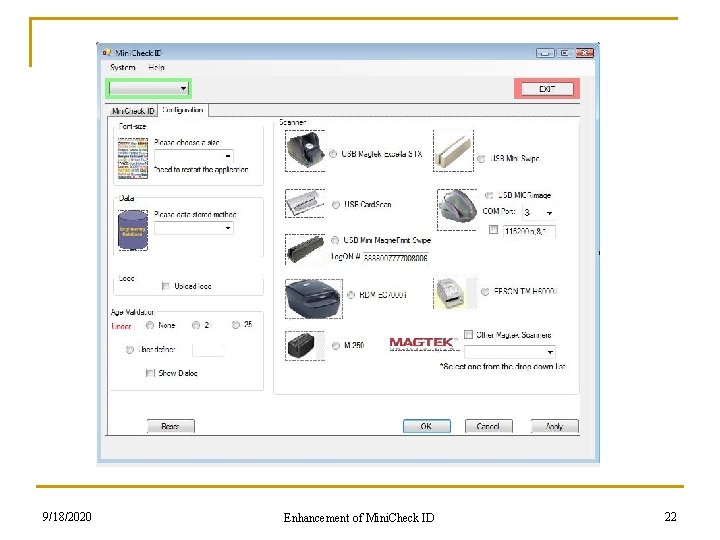Select Under 21 age validation option
Viewport: 720px width, 540px height.
coord(196,325)
